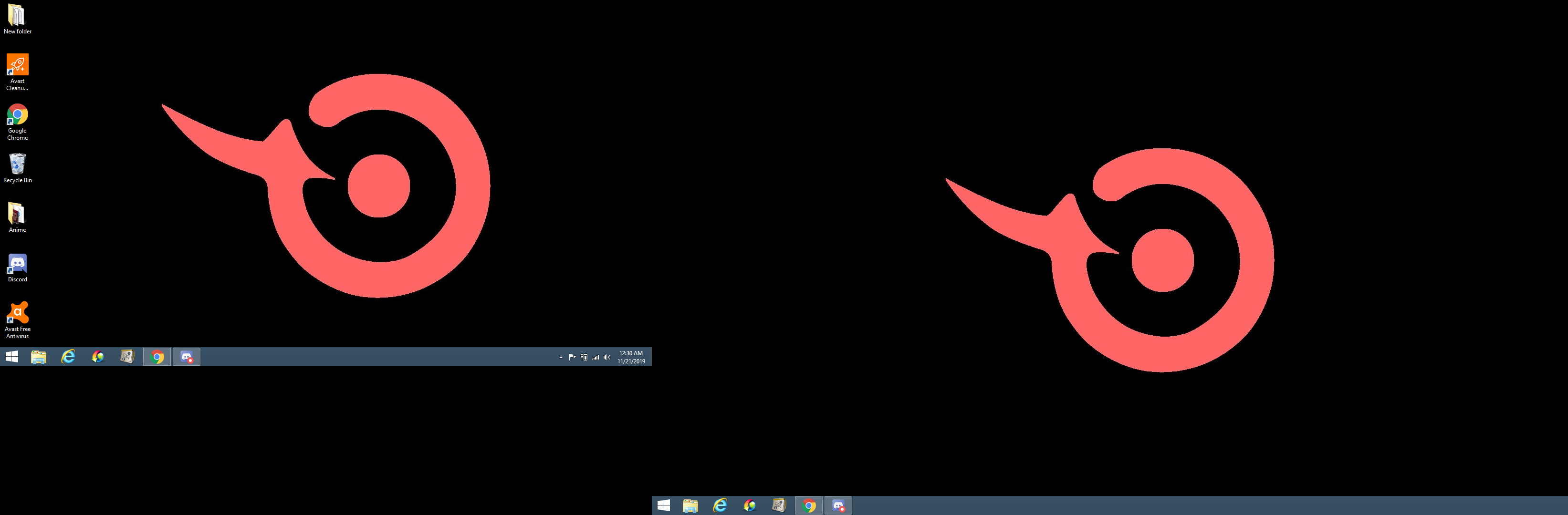The width and height of the screenshot is (1568, 515).
Task: Open Start menu on left monitor taskbar
Action: [11, 357]
